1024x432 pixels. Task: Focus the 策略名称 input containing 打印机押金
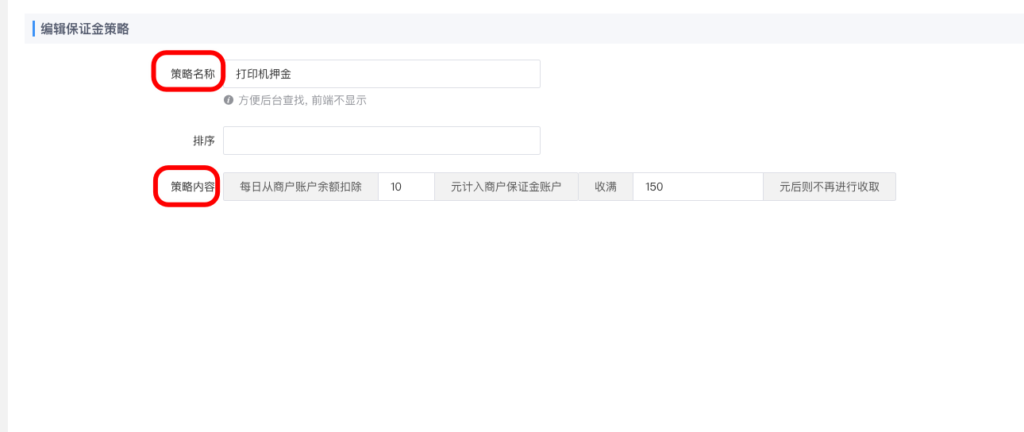click(x=381, y=74)
